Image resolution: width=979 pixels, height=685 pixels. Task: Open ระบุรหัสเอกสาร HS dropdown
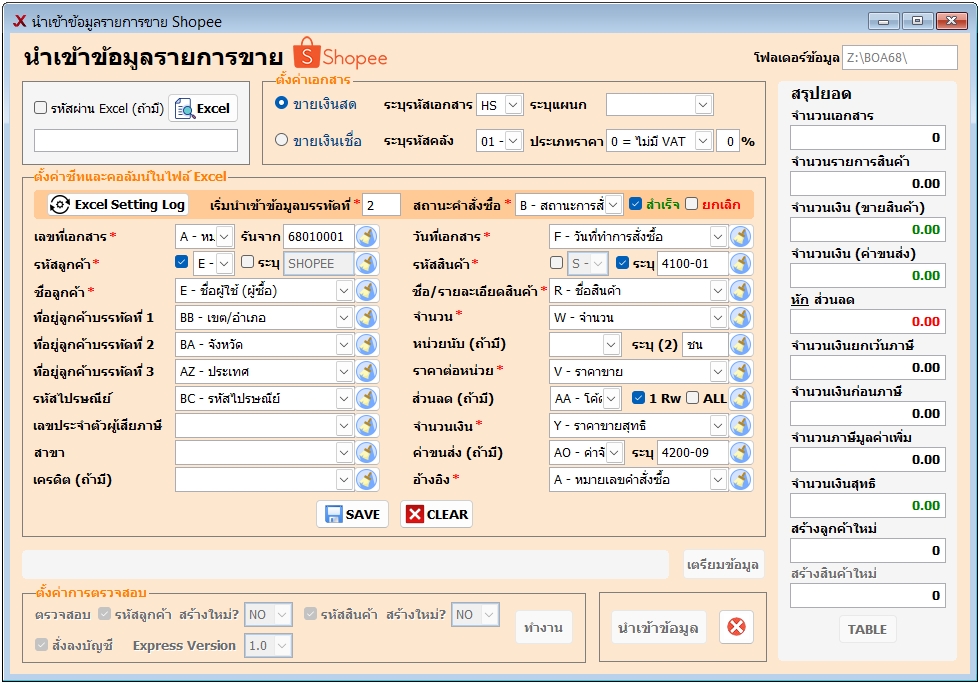[513, 105]
